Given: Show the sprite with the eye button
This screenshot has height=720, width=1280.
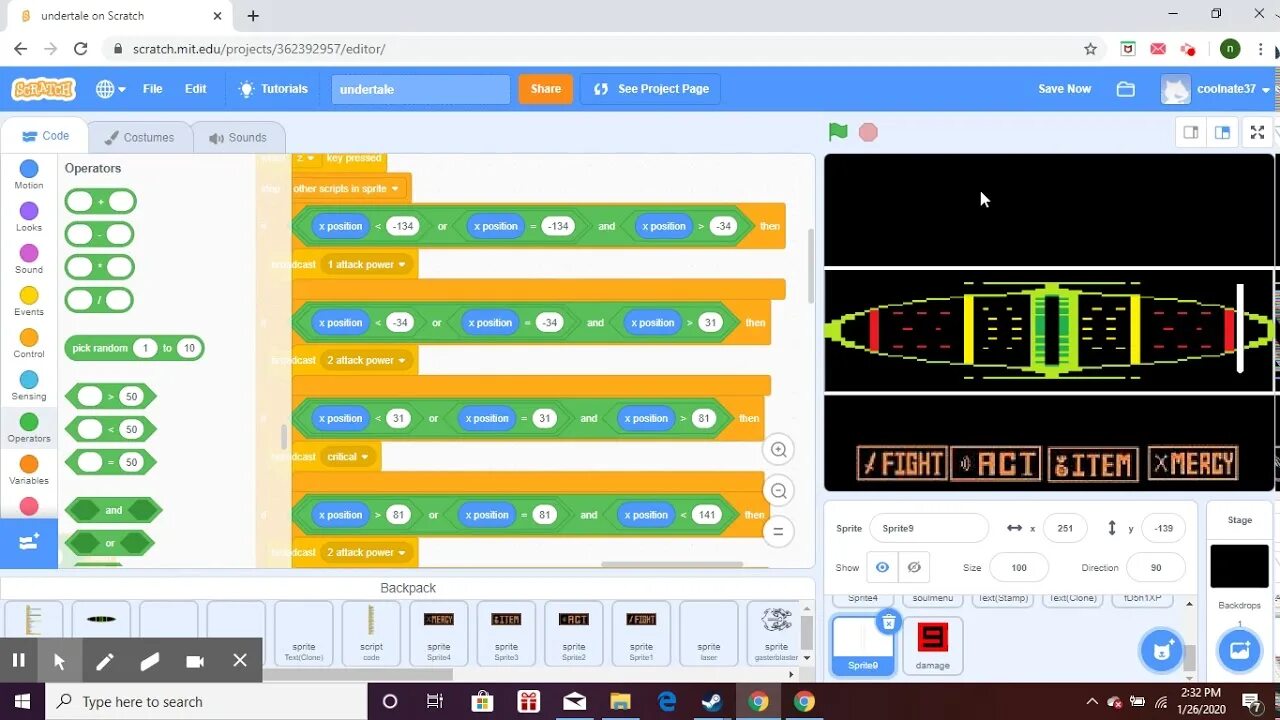Looking at the screenshot, I should click(x=882, y=567).
